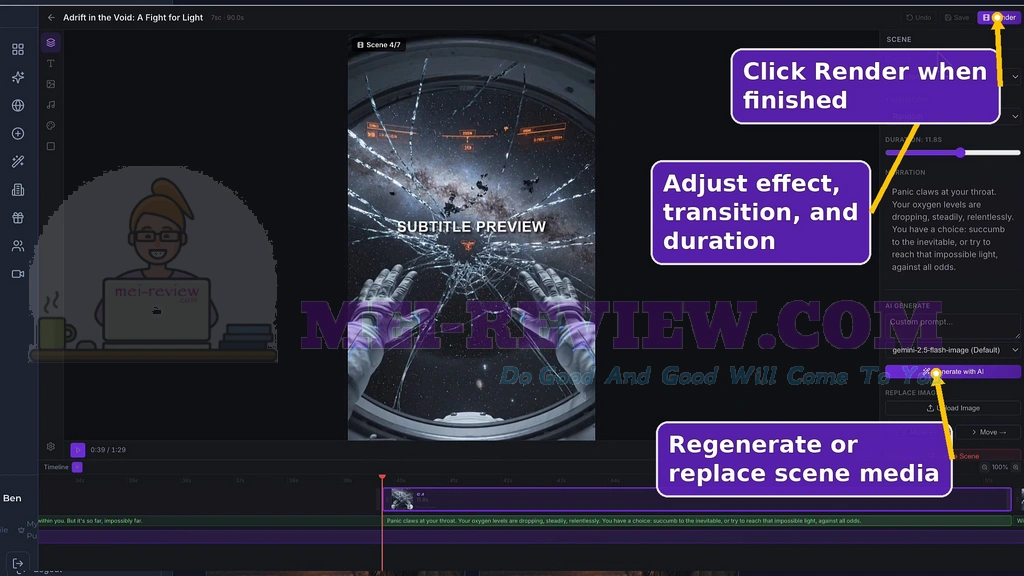Select the color palette tool icon
This screenshot has width=1024, height=576.
(x=50, y=125)
